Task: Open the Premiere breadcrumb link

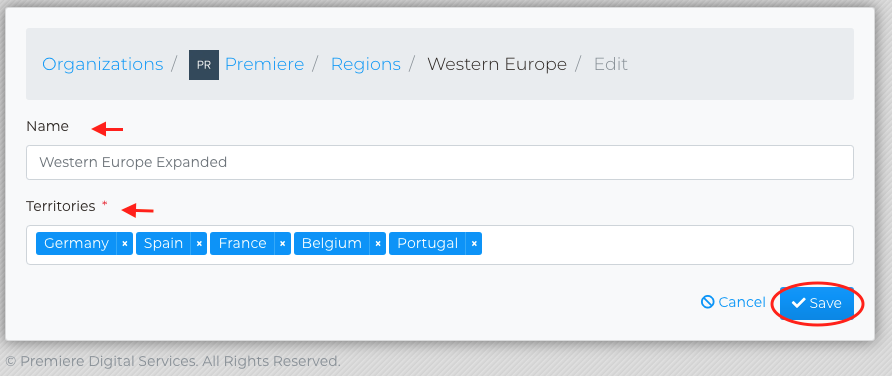Action: pyautogui.click(x=265, y=64)
